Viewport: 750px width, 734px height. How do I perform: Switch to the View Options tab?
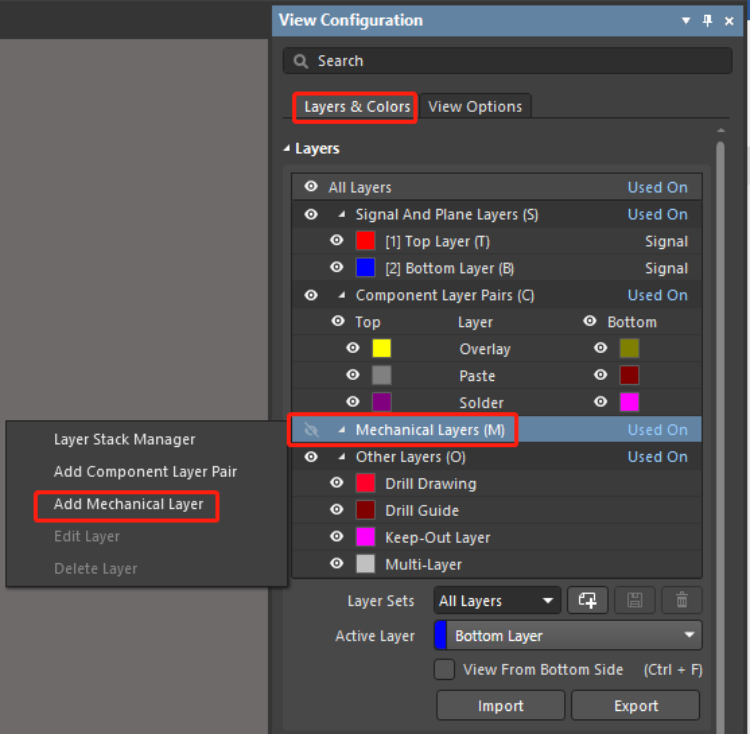[475, 106]
